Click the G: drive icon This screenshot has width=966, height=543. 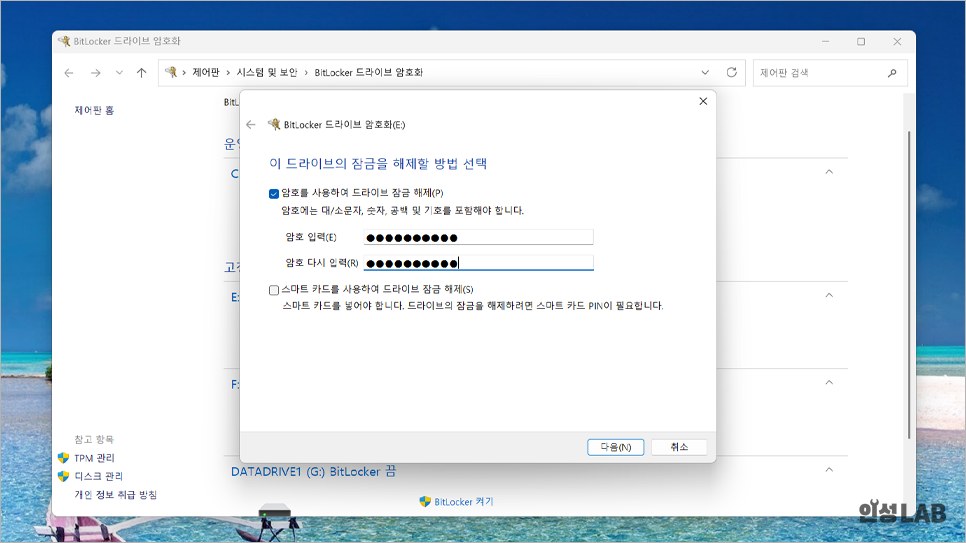coord(275,510)
